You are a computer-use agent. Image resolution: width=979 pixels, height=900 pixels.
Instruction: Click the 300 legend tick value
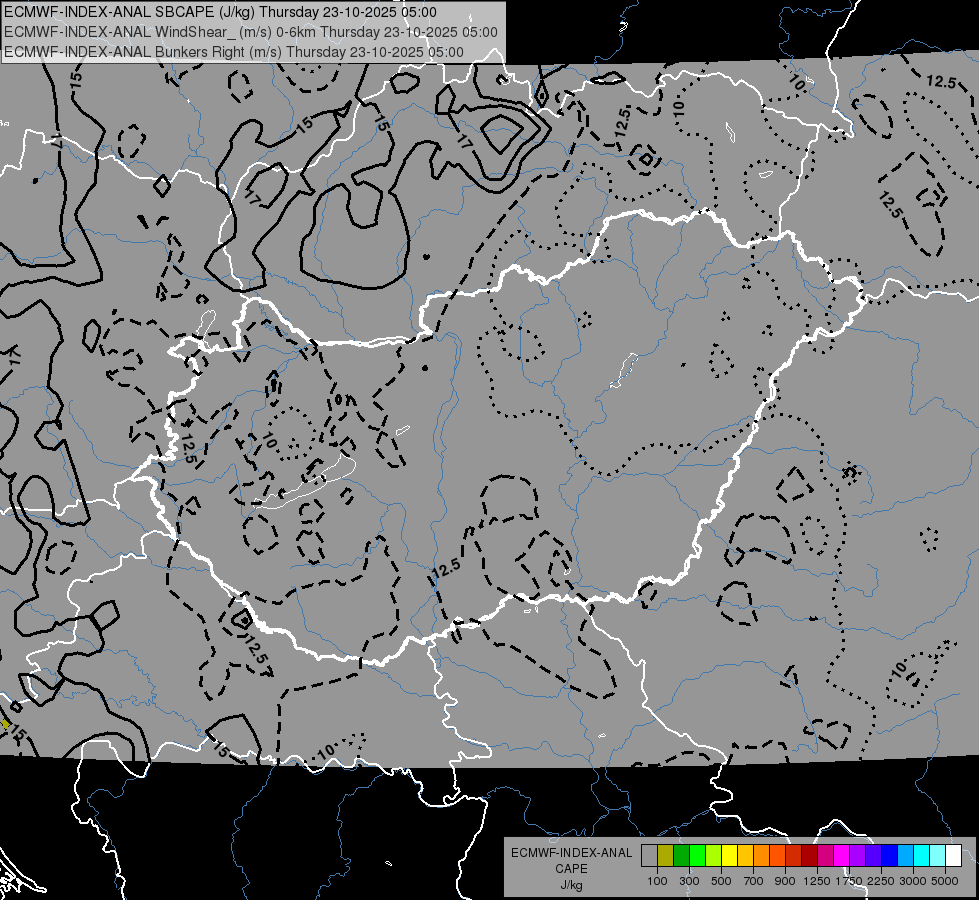click(x=689, y=881)
